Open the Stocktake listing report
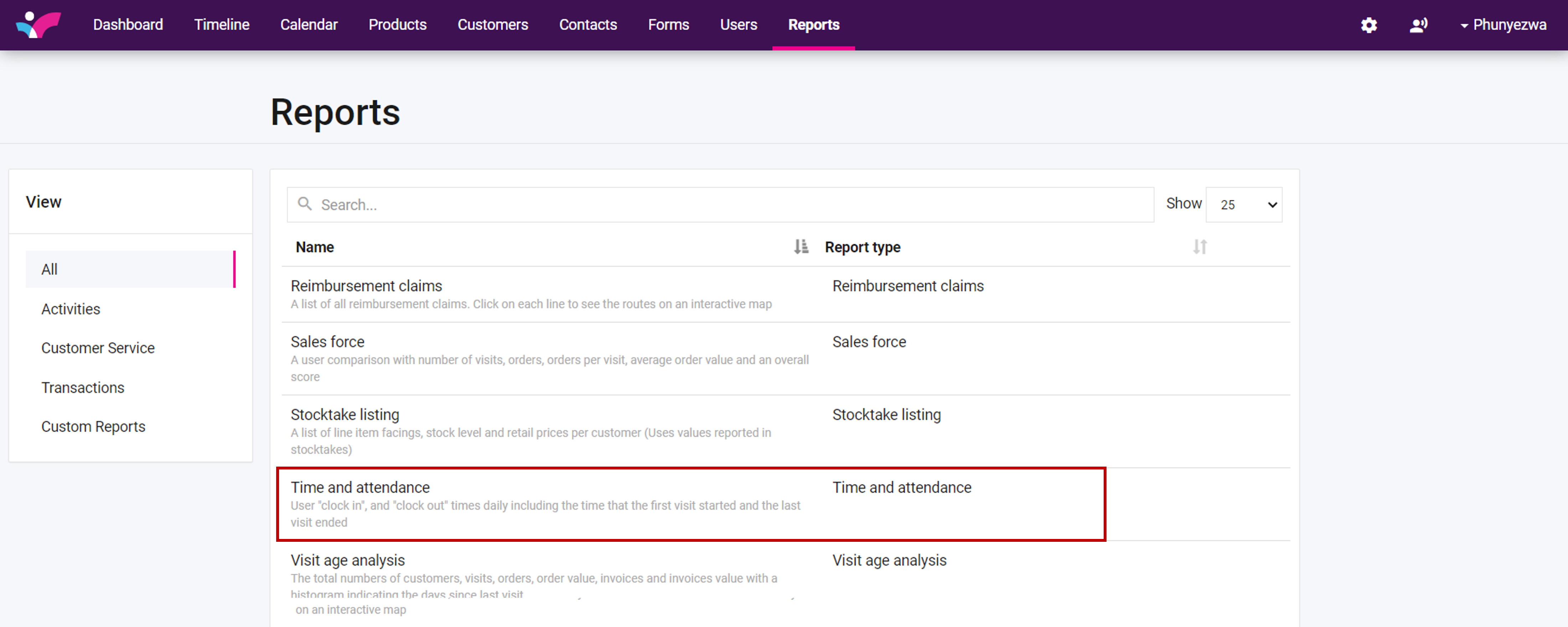This screenshot has height=627, width=1568. click(x=345, y=414)
